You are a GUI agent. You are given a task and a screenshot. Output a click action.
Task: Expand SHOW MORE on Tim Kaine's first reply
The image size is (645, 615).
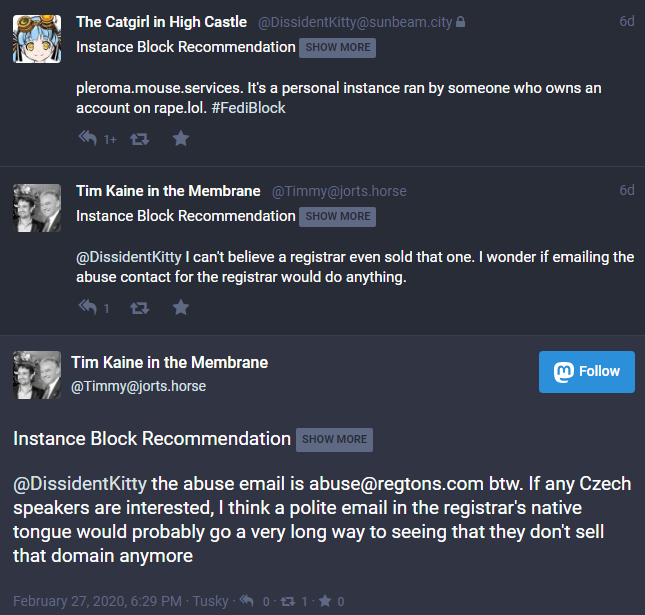click(337, 216)
